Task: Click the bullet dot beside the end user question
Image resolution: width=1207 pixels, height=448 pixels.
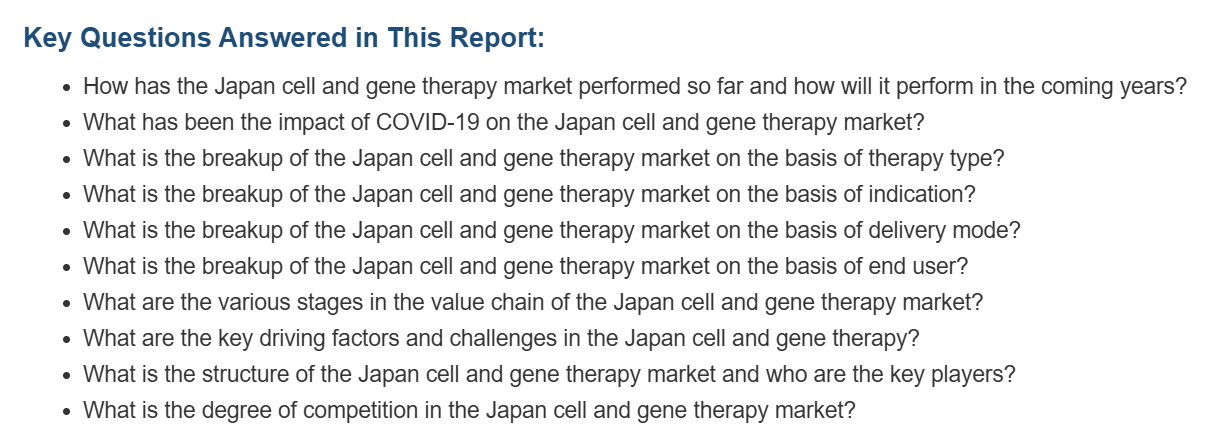Action: 66,268
